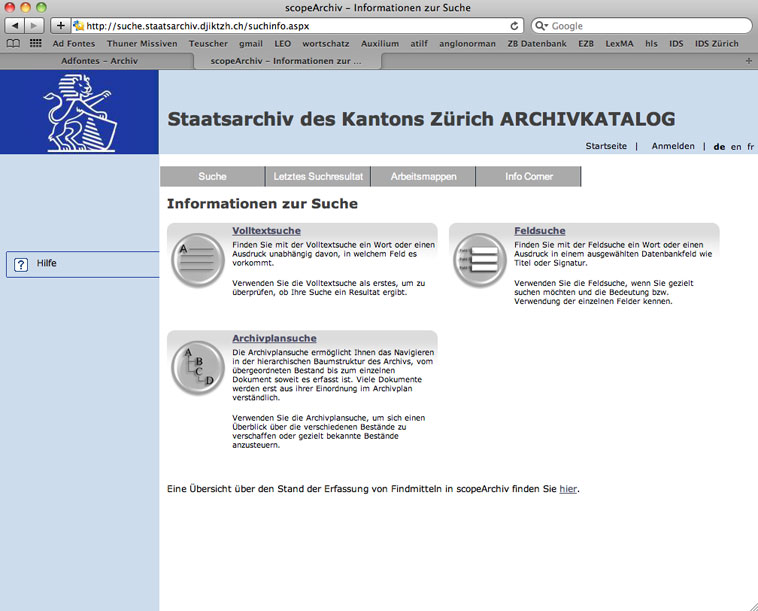Open the Thuner Missiven bookmark
Screen dimensions: 758x611
coord(142,44)
